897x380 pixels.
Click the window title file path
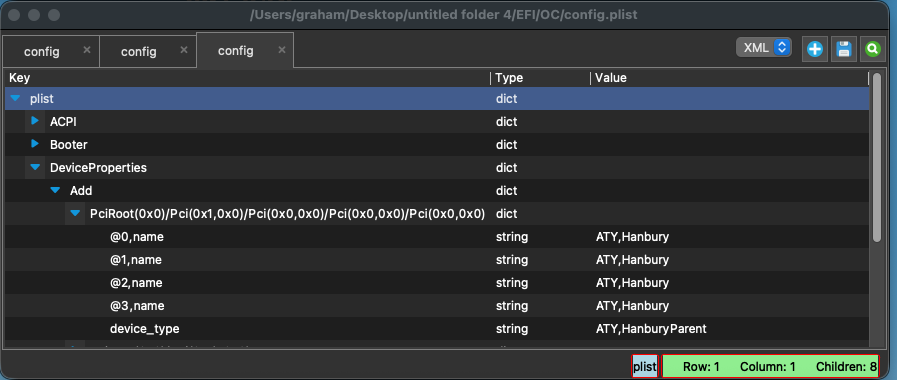pos(443,15)
